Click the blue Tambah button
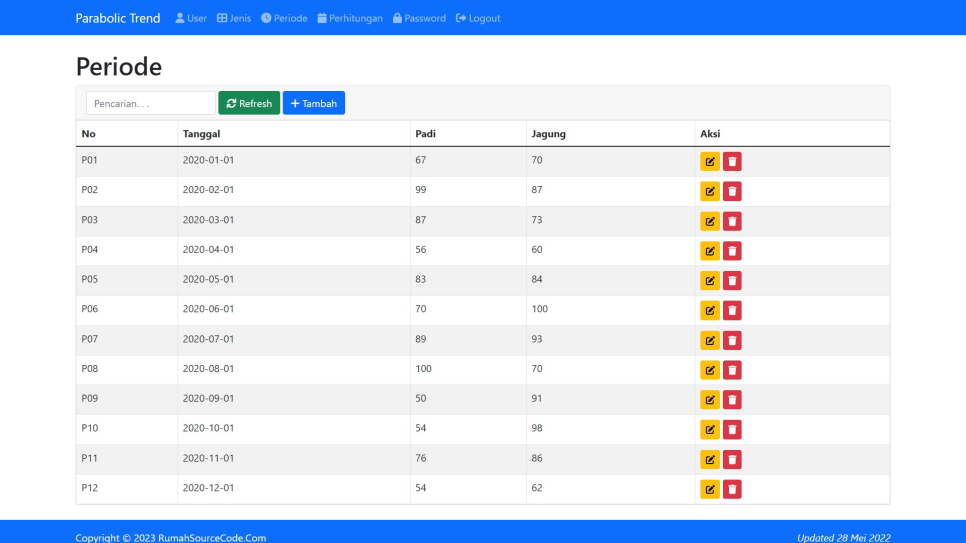Image resolution: width=966 pixels, height=543 pixels. click(314, 103)
